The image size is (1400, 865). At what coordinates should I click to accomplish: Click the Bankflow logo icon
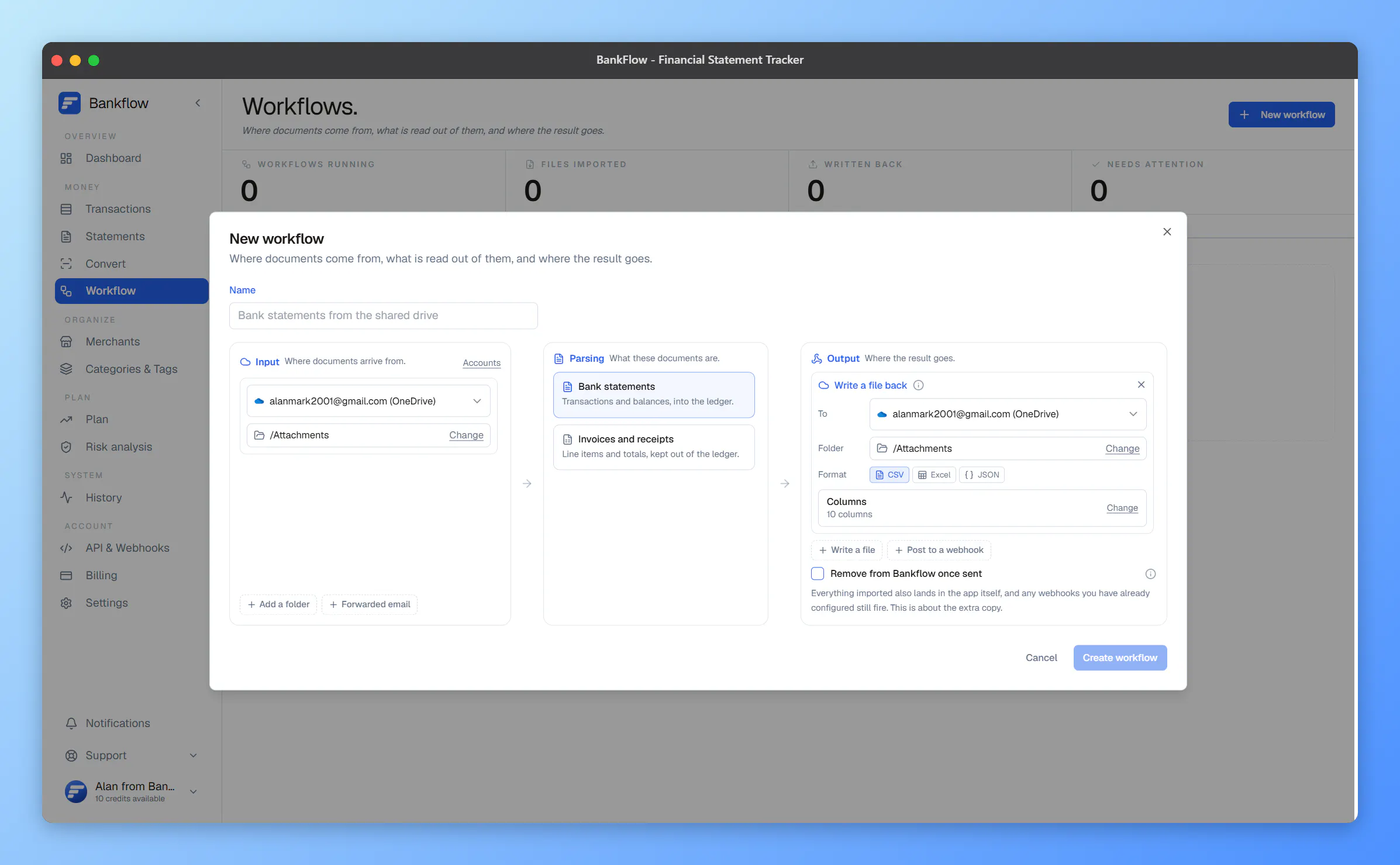coord(70,103)
